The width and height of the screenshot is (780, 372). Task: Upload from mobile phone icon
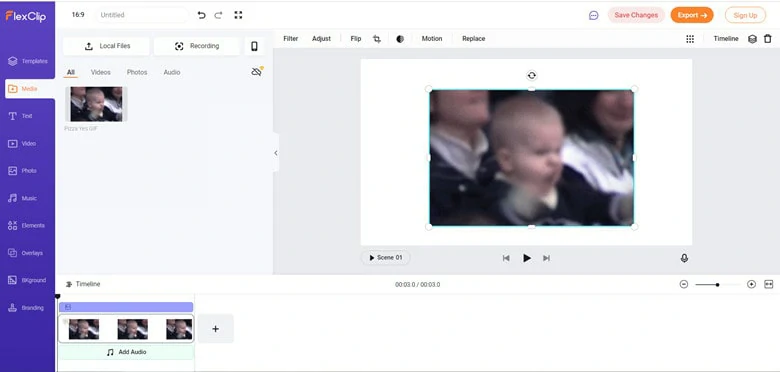coord(254,46)
